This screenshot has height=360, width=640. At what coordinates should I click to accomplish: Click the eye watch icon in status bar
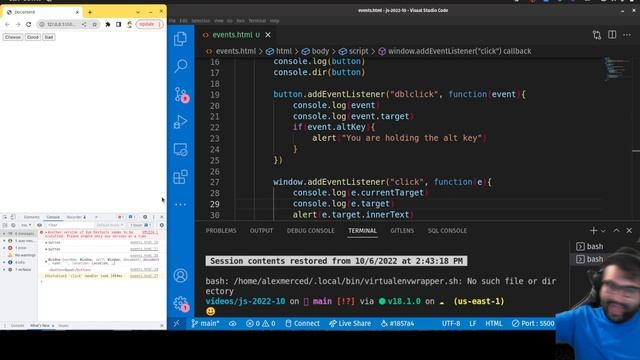tap(233, 323)
